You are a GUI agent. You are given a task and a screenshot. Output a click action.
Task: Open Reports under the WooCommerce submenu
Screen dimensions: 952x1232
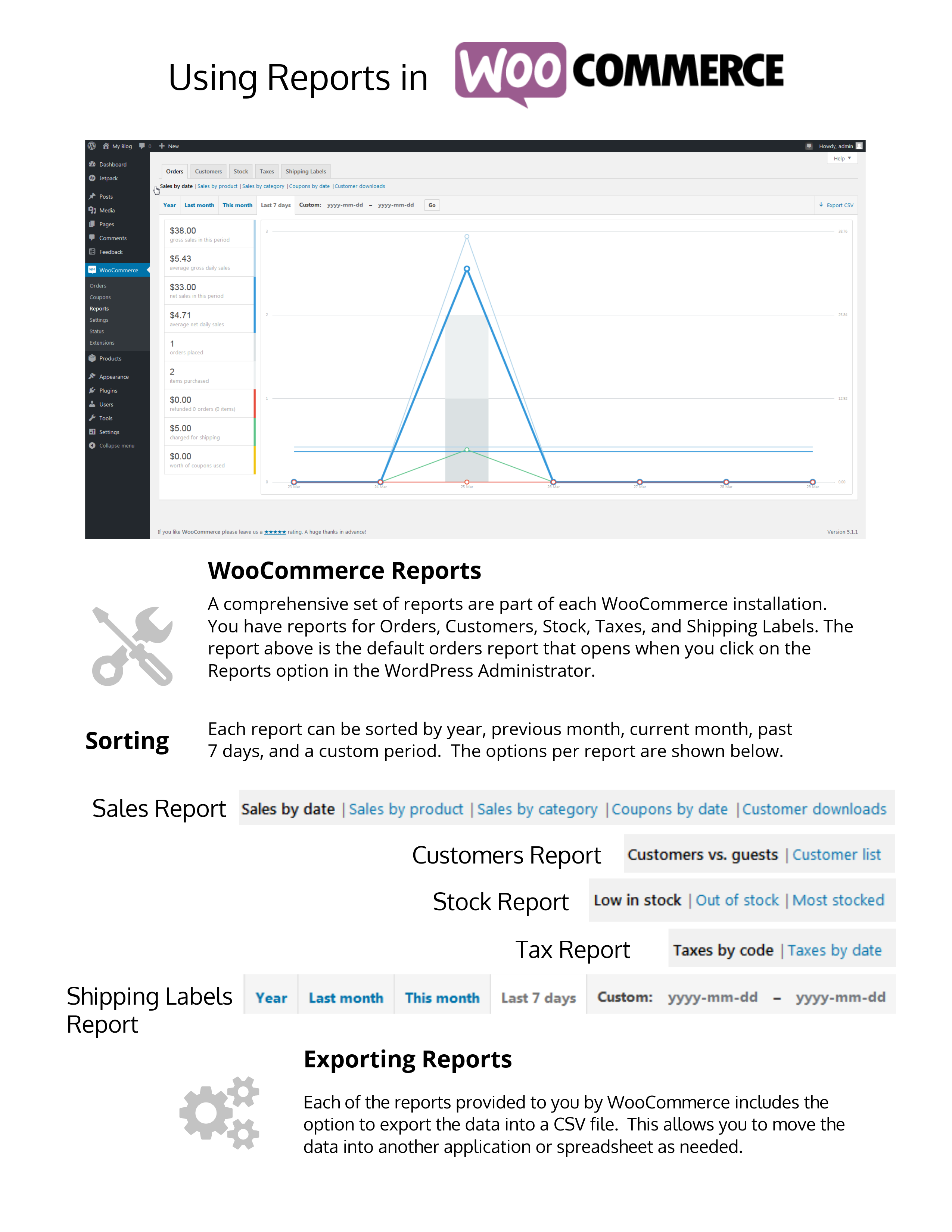point(99,309)
